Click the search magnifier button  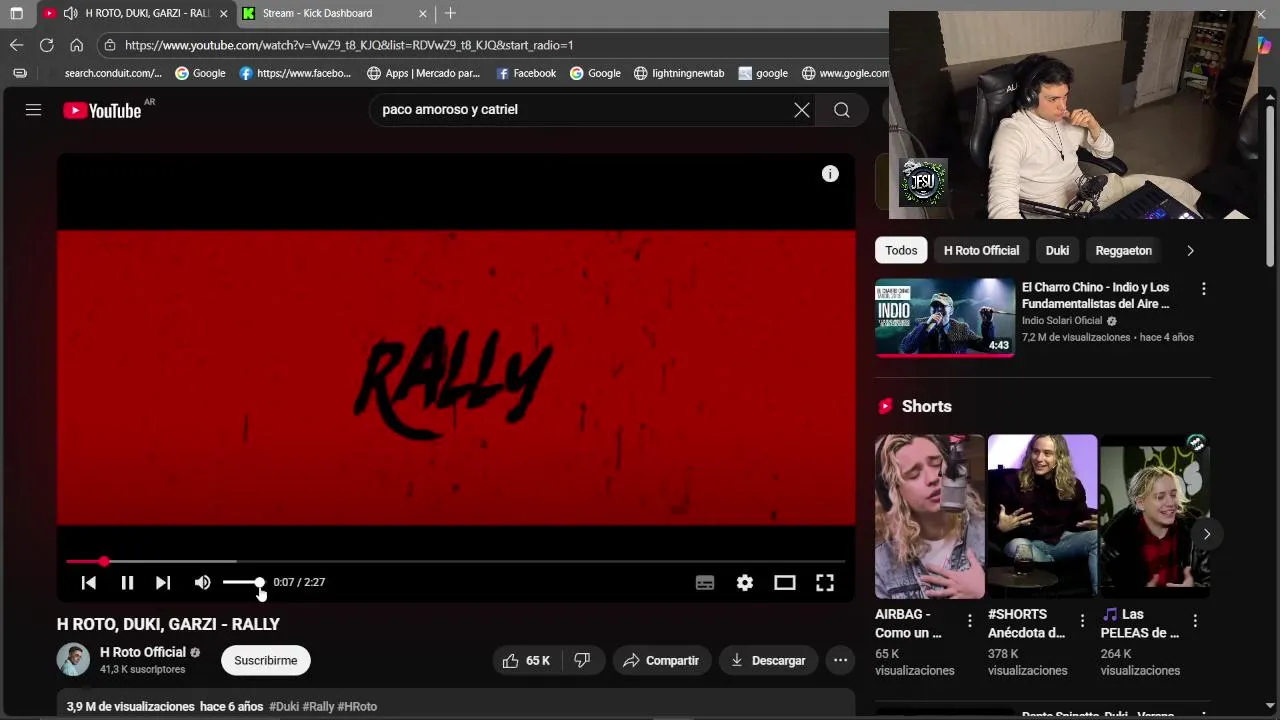coord(842,110)
